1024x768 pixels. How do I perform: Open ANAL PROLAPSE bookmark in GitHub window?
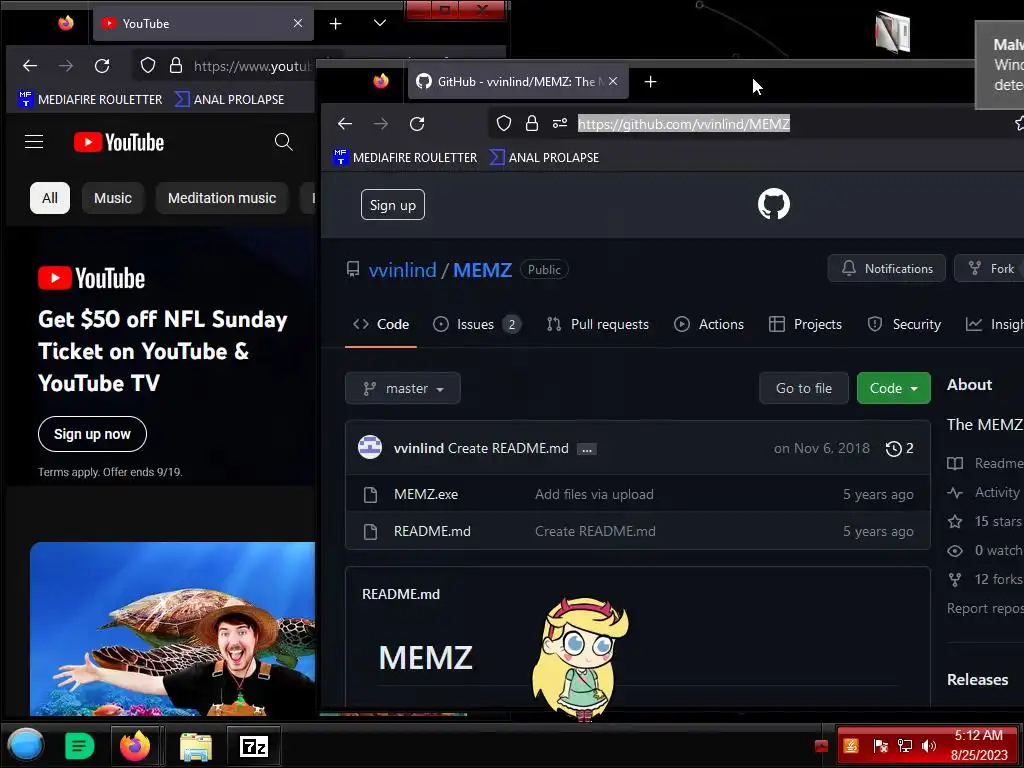pos(545,157)
